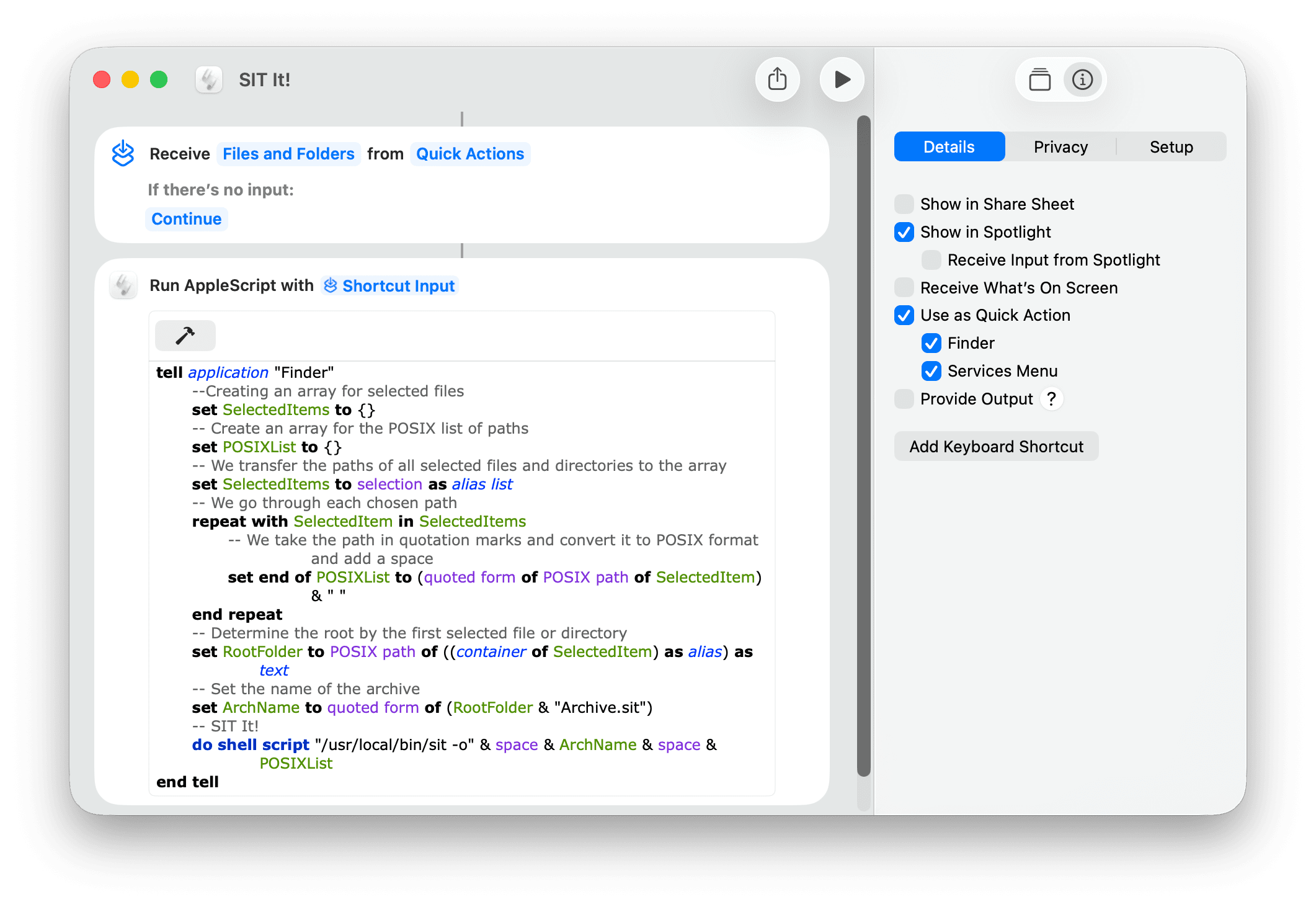
Task: Uncheck Show in Spotlight
Action: click(x=904, y=232)
